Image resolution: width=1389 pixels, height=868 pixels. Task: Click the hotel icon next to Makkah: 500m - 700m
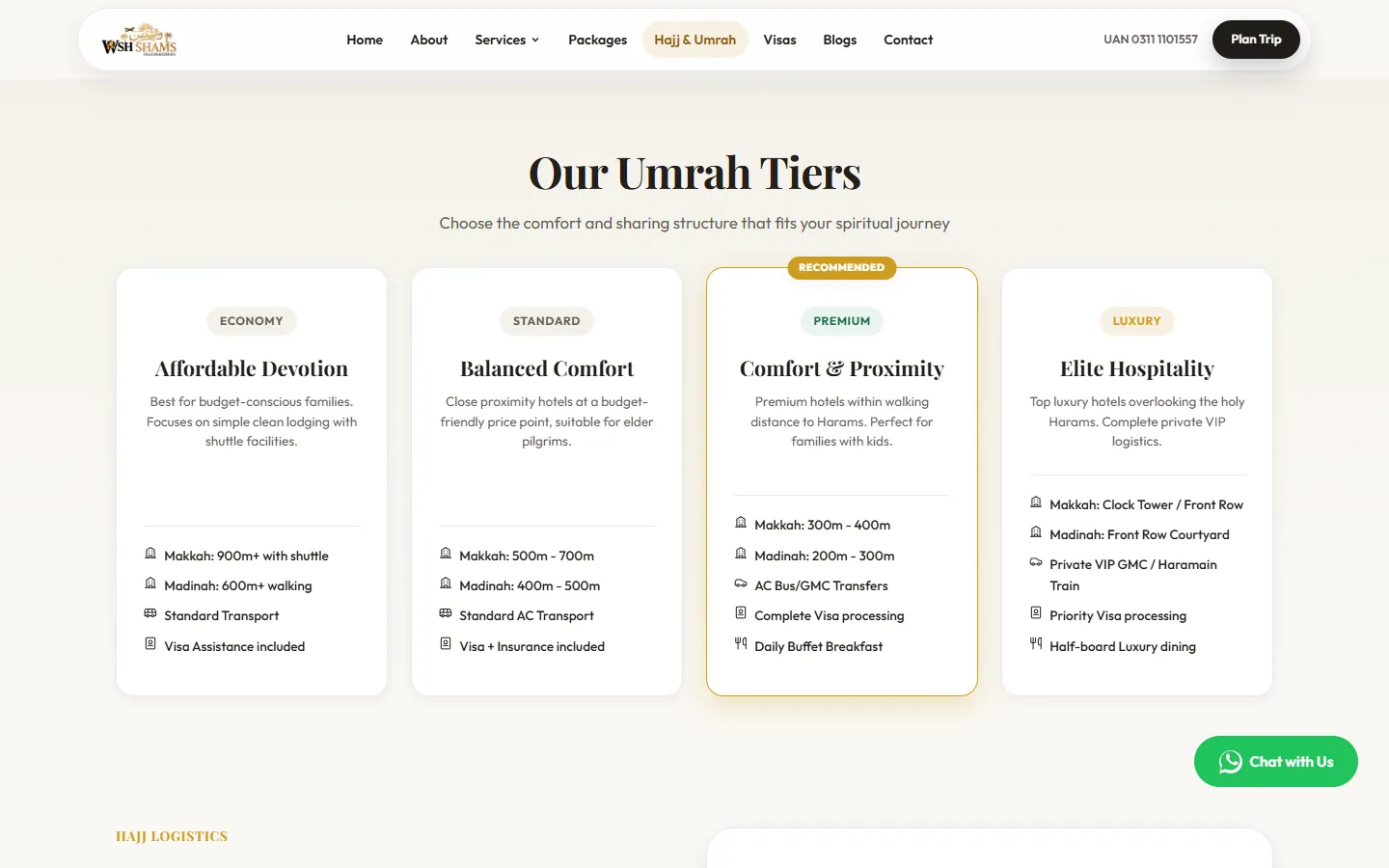[446, 554]
